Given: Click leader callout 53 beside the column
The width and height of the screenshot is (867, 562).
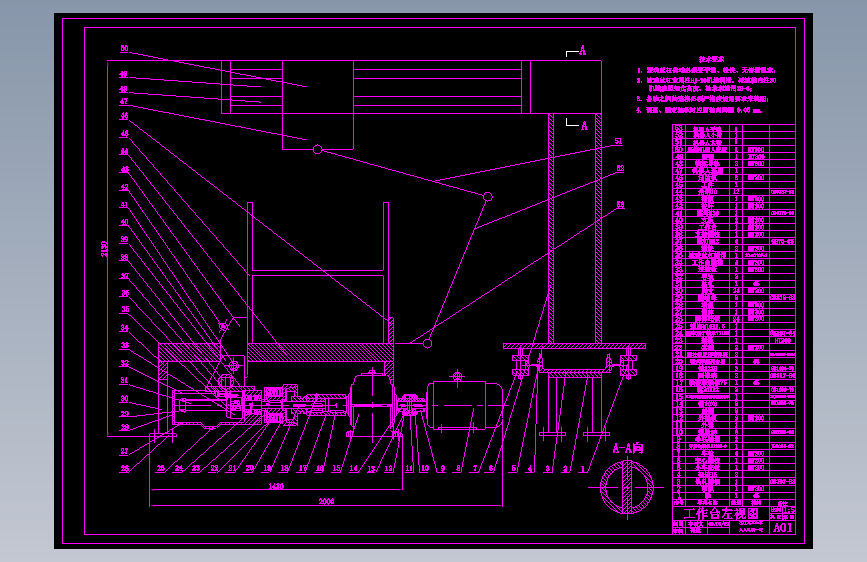Looking at the screenshot, I should pyautogui.click(x=620, y=205).
